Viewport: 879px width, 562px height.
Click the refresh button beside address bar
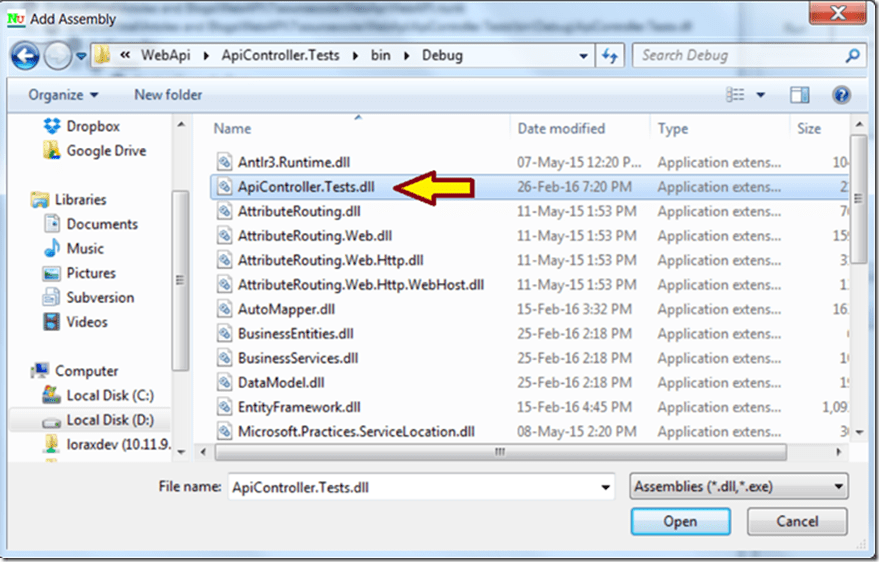point(611,56)
